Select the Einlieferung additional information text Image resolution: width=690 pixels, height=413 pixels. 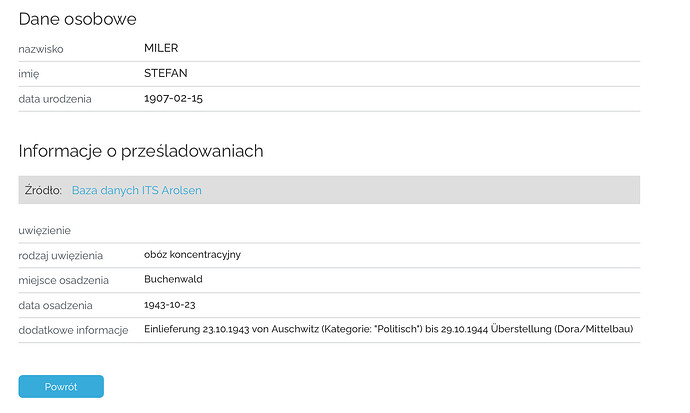point(389,329)
